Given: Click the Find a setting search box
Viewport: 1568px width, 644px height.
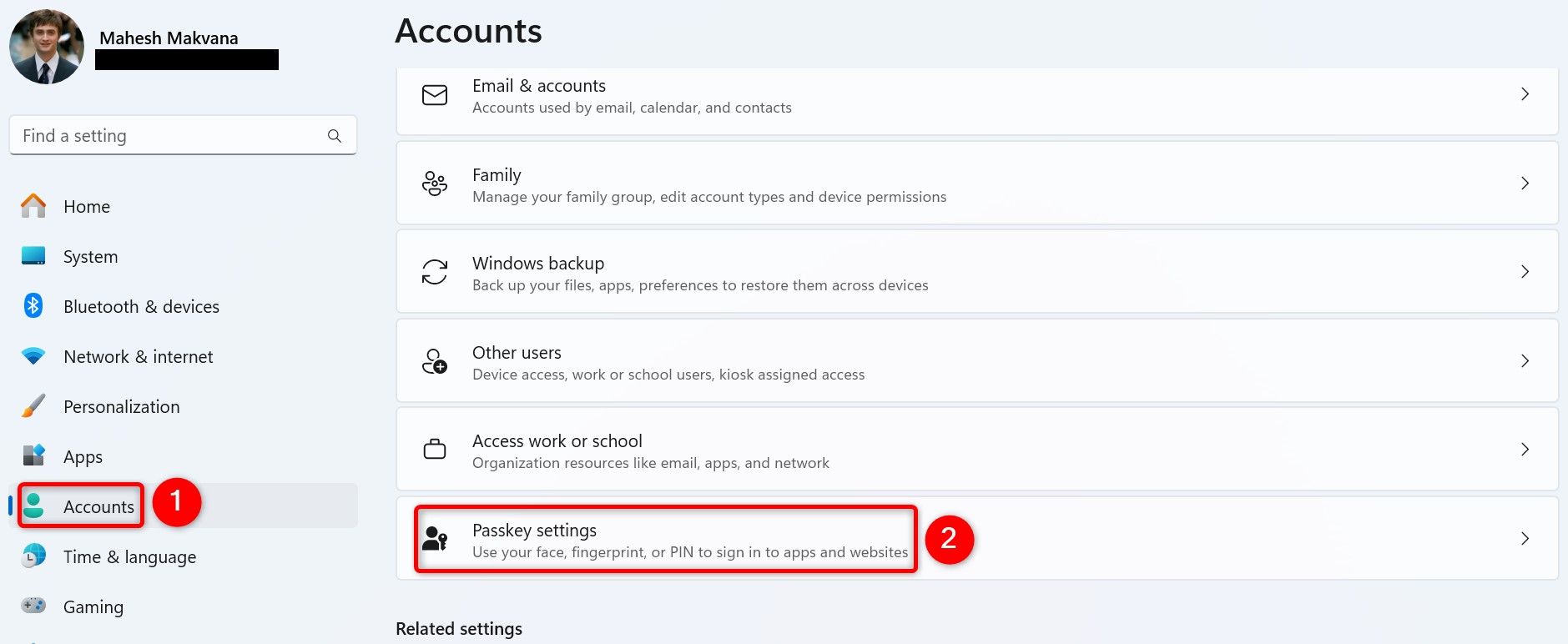Looking at the screenshot, I should (171, 136).
